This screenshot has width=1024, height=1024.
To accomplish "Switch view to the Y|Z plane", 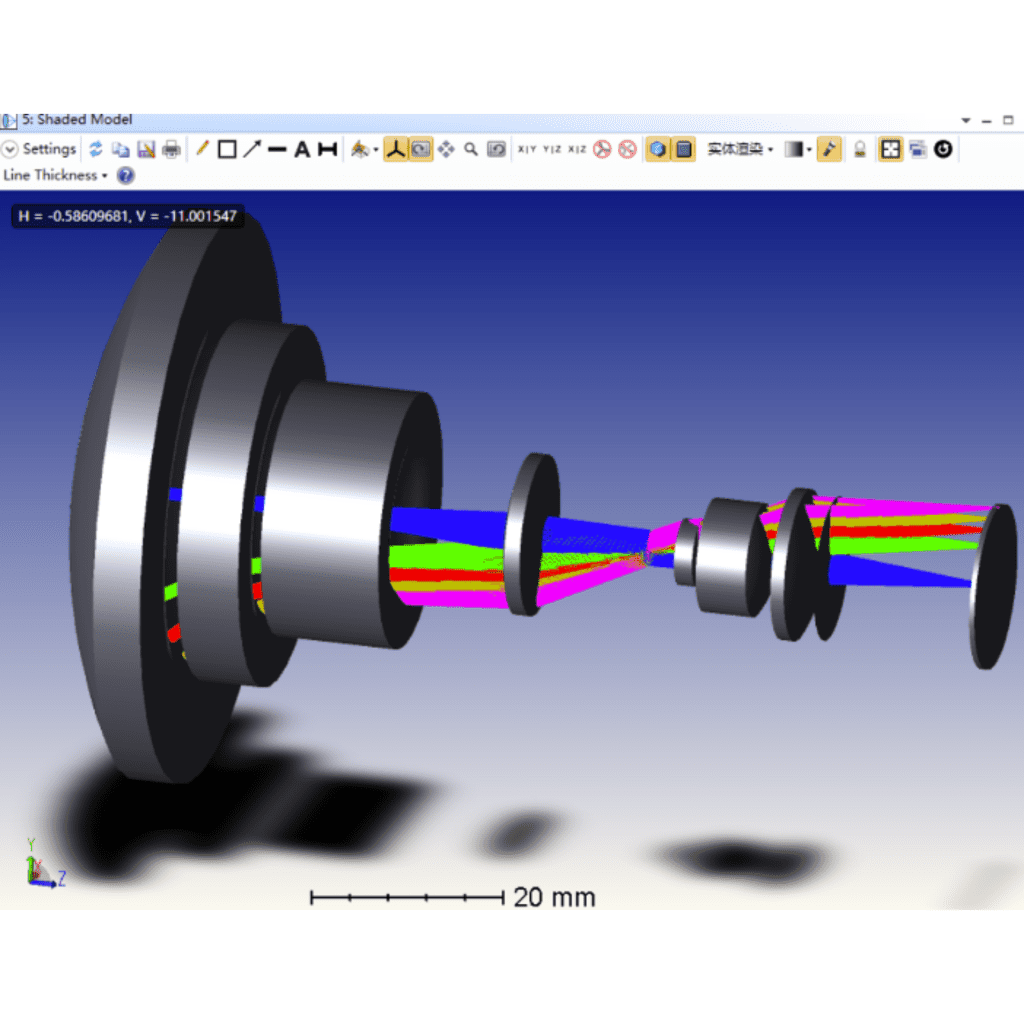I will coord(552,150).
